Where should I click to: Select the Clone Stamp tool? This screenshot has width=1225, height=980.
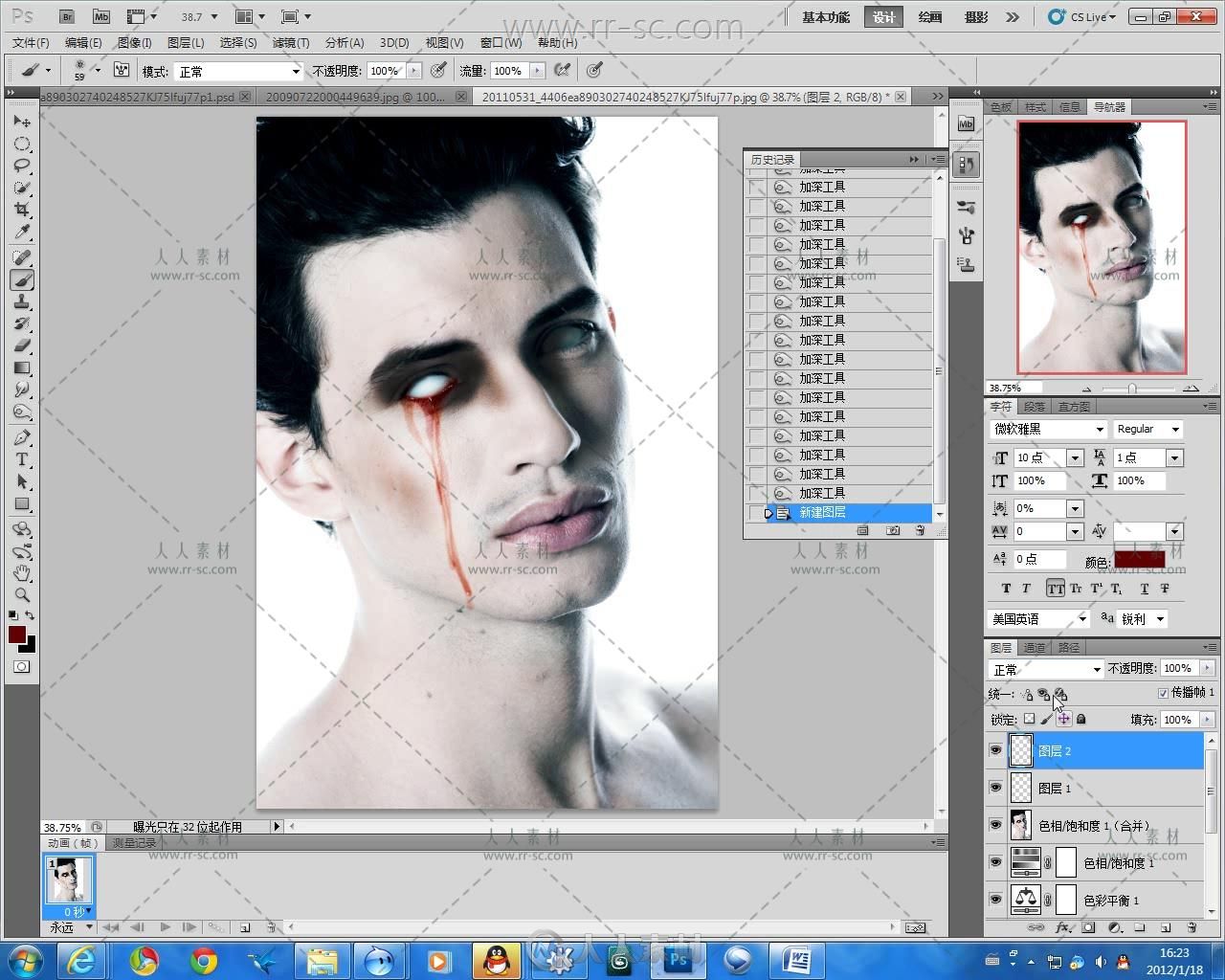(22, 302)
